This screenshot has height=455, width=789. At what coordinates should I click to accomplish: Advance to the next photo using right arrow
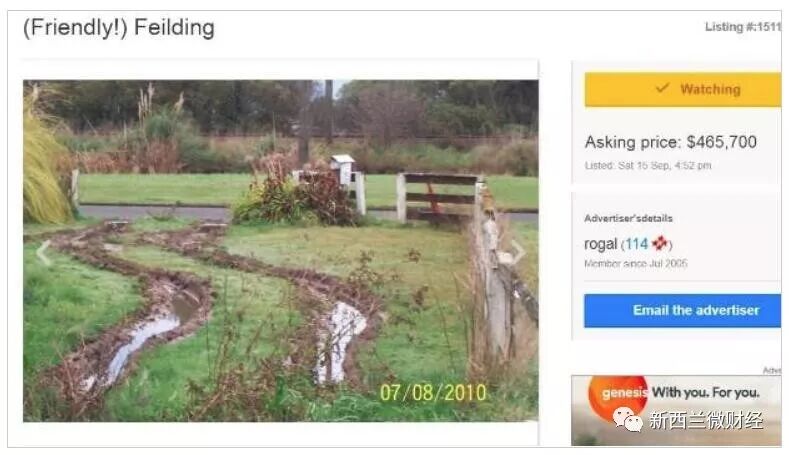click(518, 251)
